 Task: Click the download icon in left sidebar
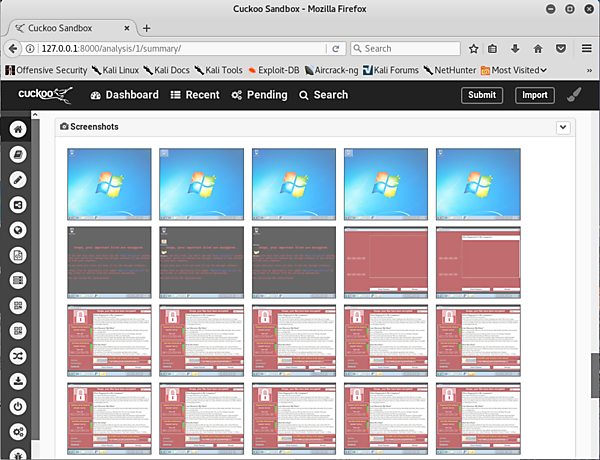tap(17, 381)
